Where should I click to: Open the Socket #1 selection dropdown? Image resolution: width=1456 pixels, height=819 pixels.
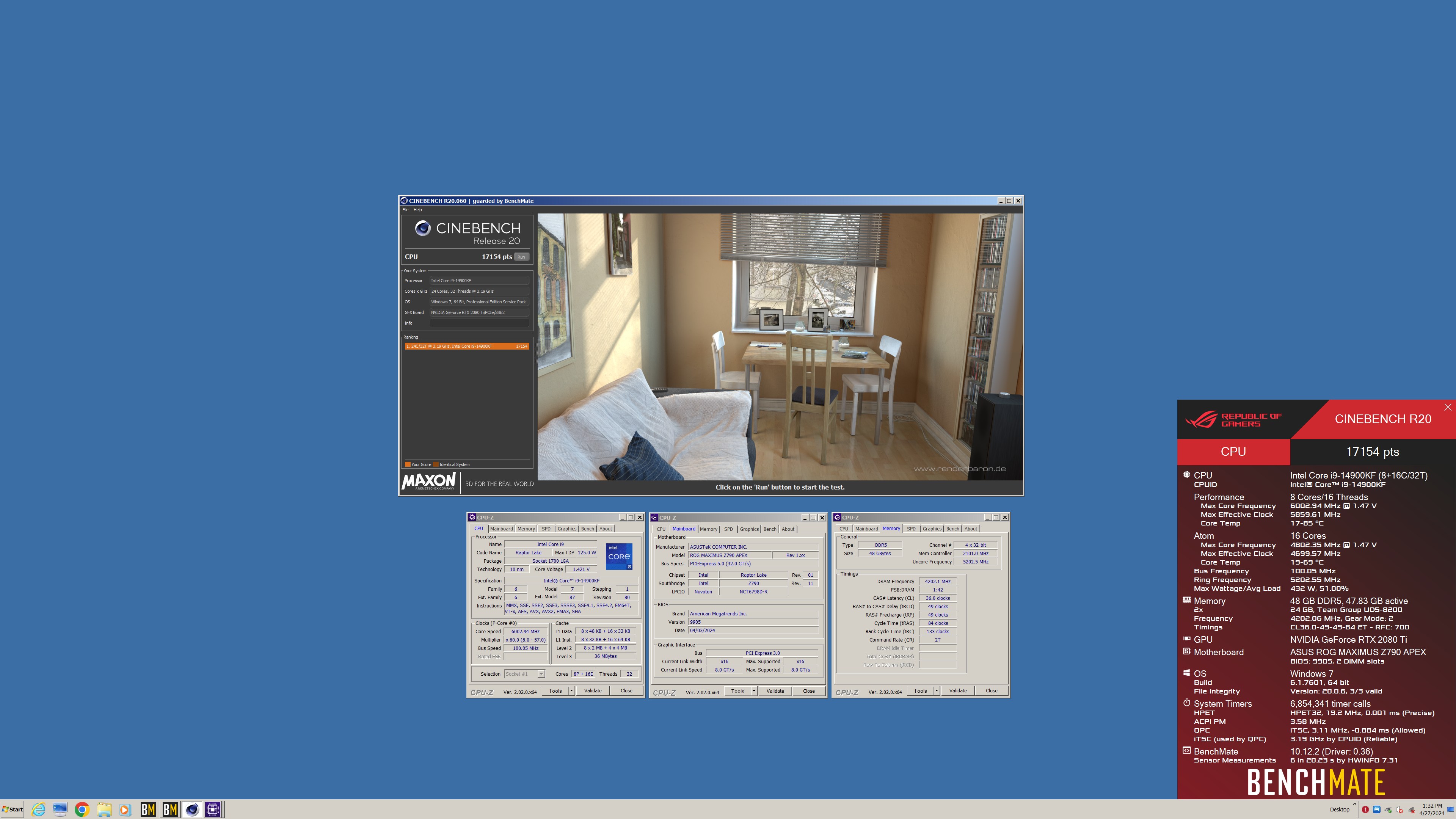click(x=541, y=674)
